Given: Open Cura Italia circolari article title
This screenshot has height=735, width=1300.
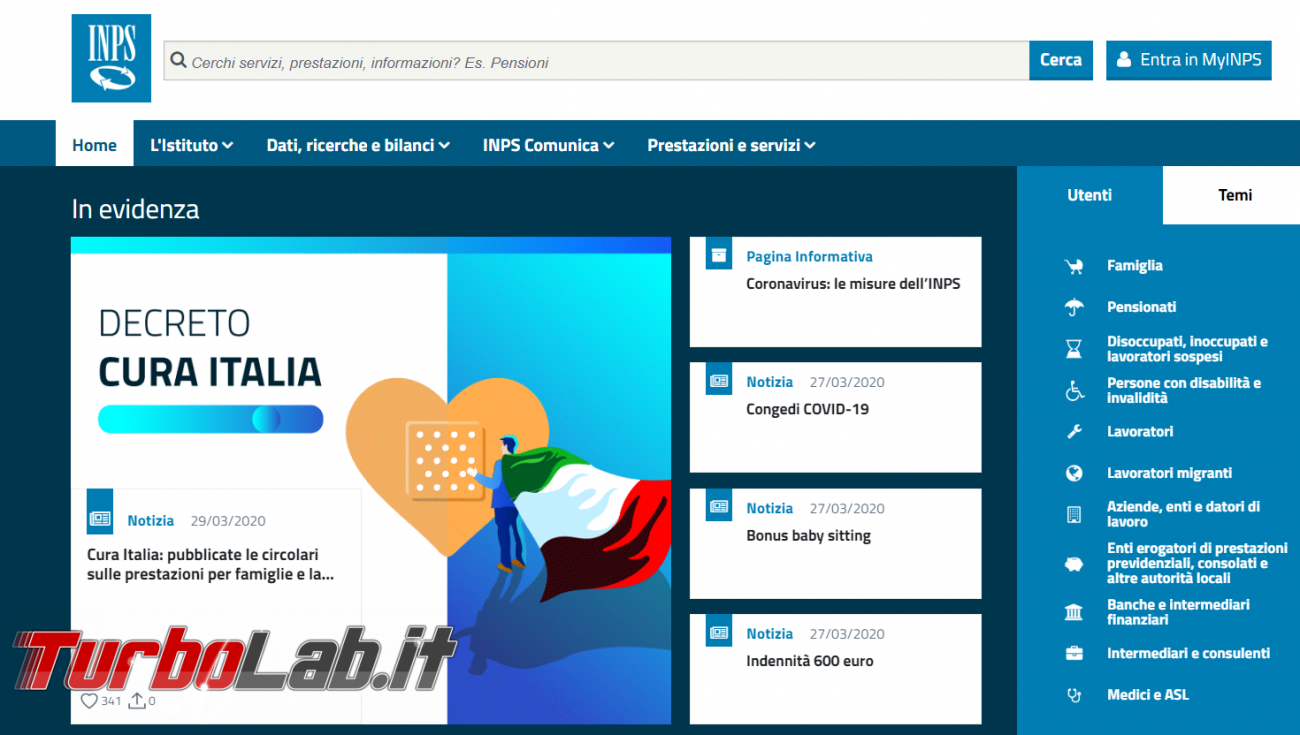Looking at the screenshot, I should click(211, 564).
